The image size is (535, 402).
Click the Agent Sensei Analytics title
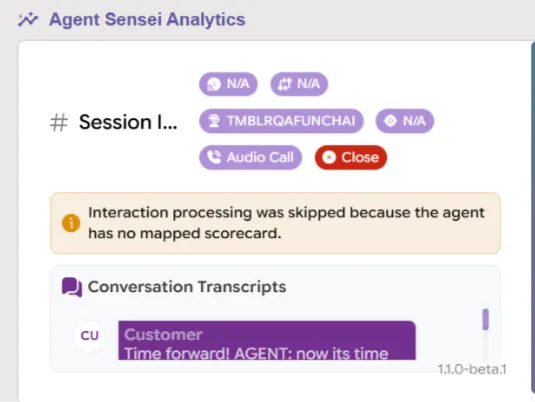(147, 19)
